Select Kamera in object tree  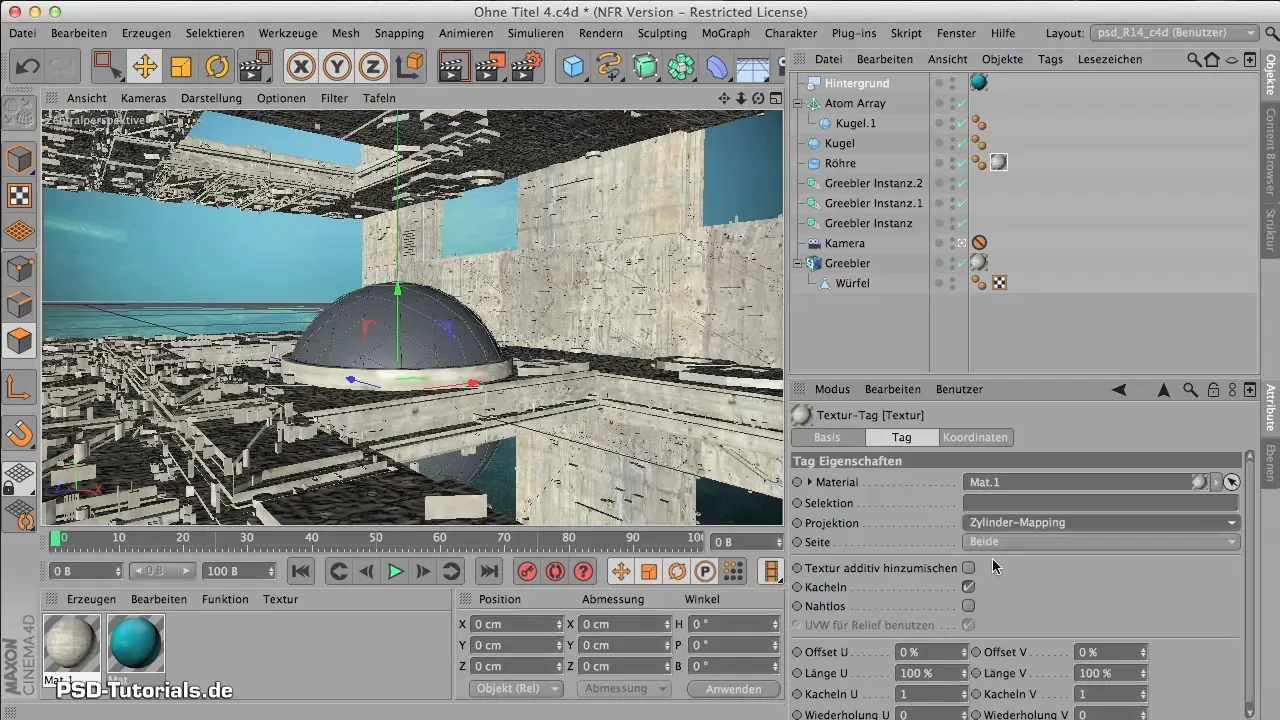tap(844, 243)
